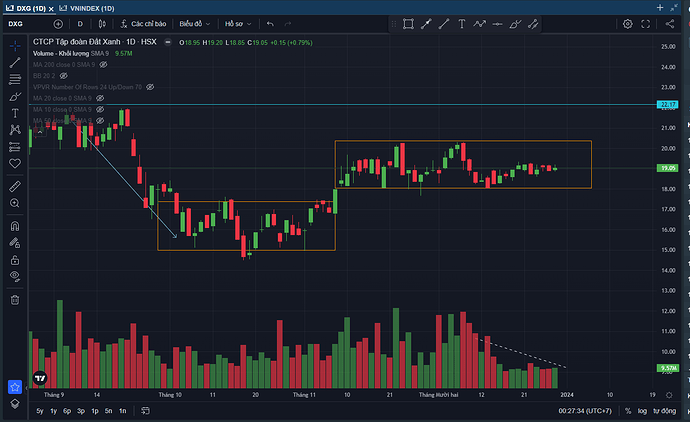
Task: Toggle the log scale button
Action: pos(644,411)
